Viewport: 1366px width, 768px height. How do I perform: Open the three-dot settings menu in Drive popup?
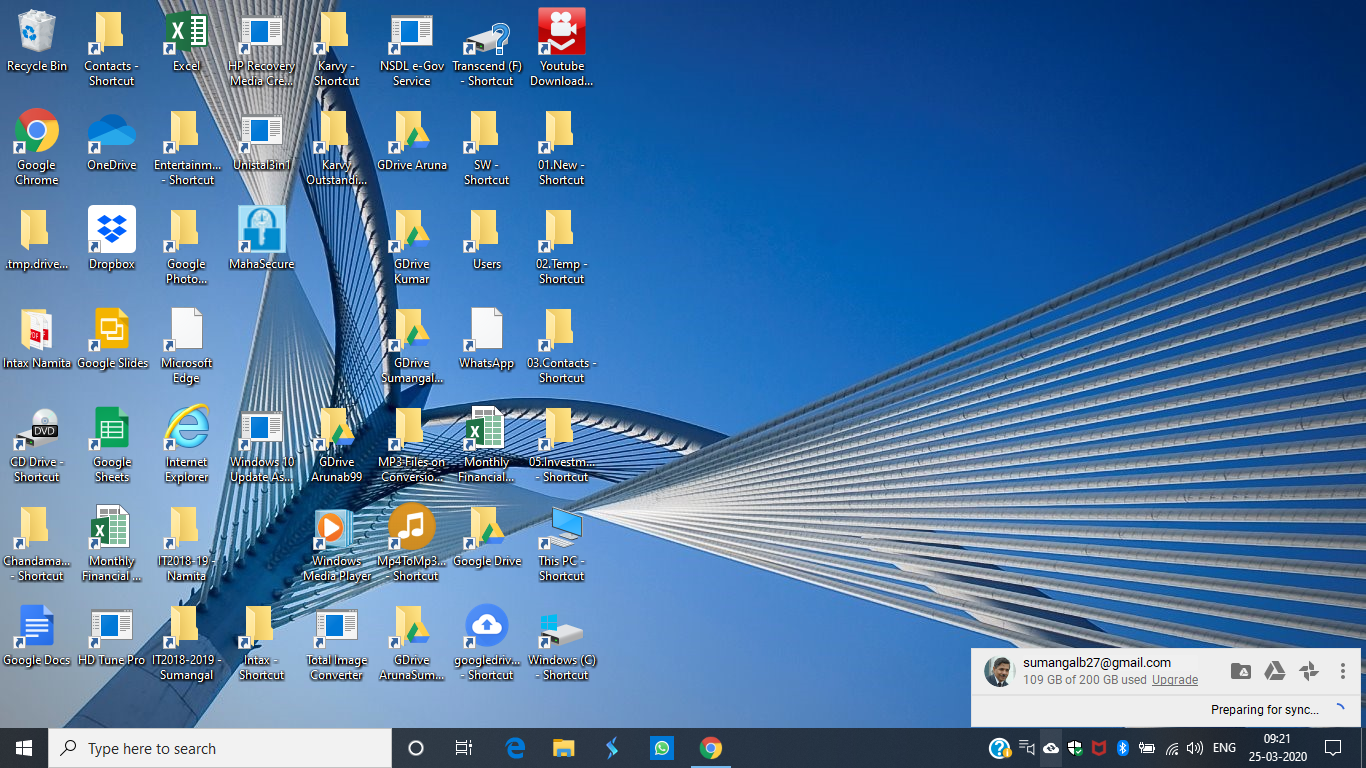pos(1343,671)
